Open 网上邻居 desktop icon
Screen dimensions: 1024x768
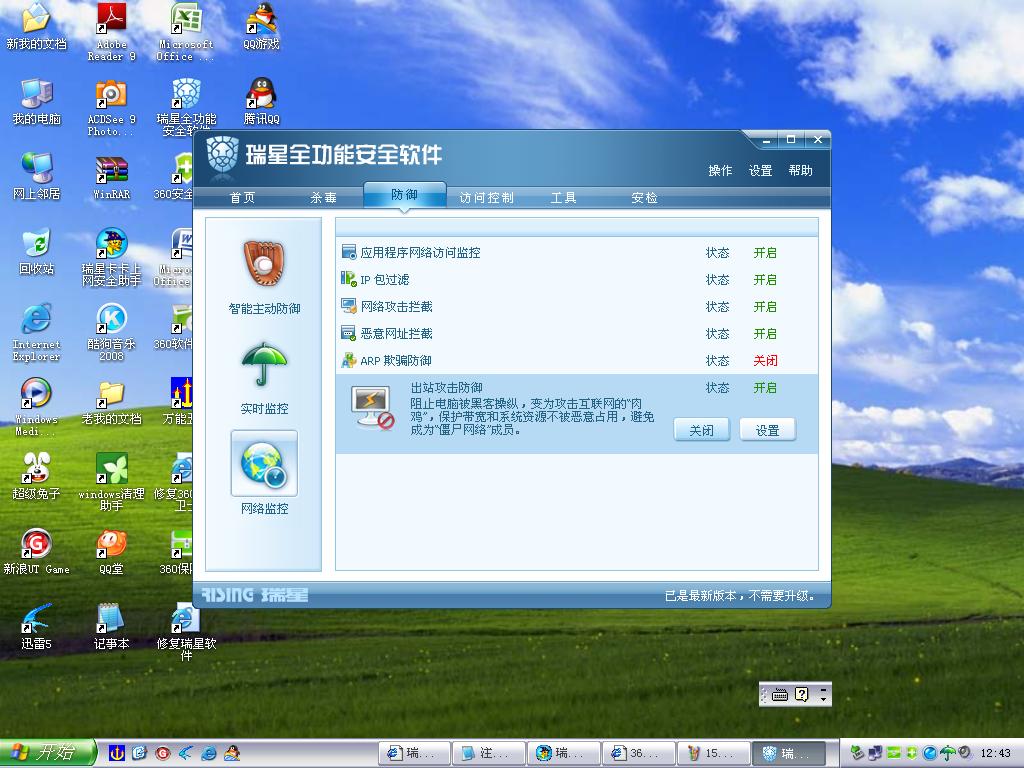point(37,168)
